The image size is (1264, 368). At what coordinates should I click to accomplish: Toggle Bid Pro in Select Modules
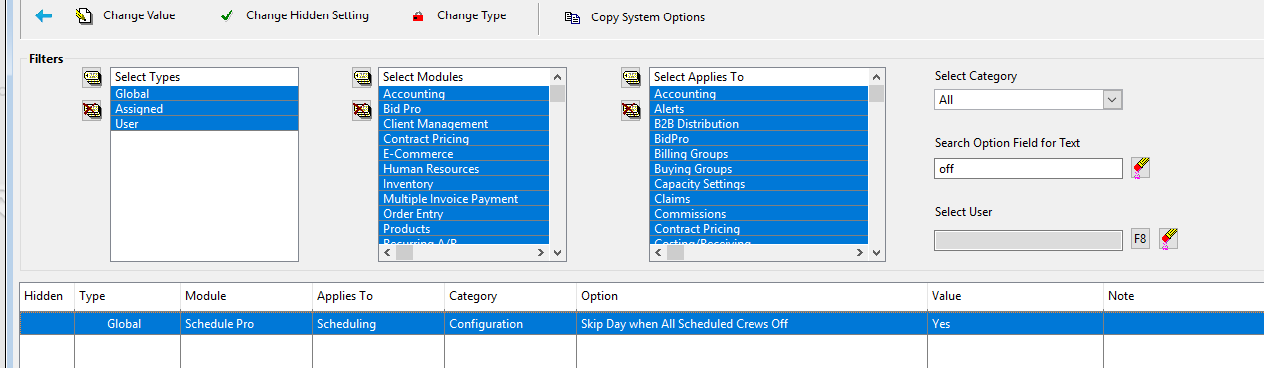(464, 109)
